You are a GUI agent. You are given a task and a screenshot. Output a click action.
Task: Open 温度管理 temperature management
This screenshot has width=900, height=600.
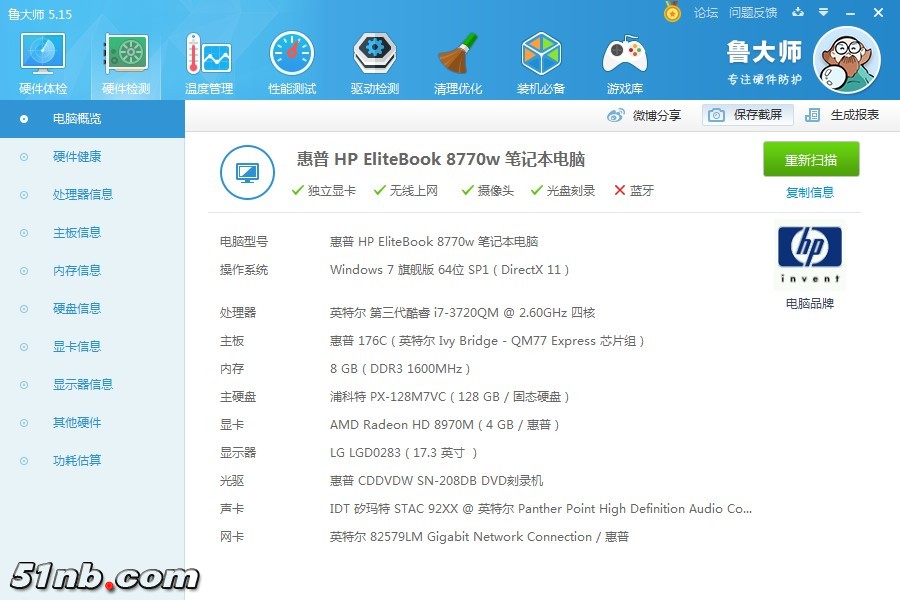point(209,64)
